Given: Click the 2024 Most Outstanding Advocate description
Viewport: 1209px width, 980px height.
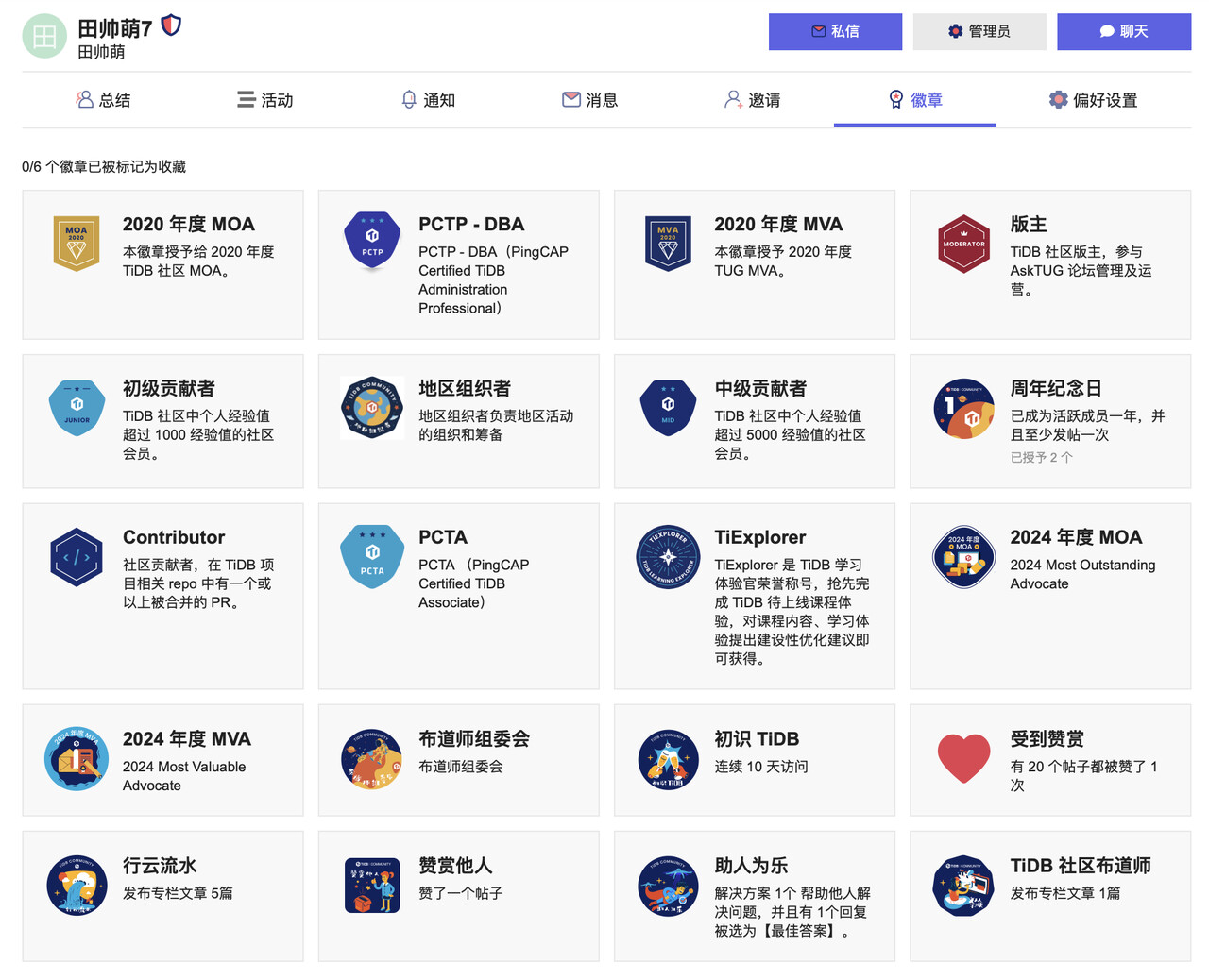Looking at the screenshot, I should (x=1082, y=574).
